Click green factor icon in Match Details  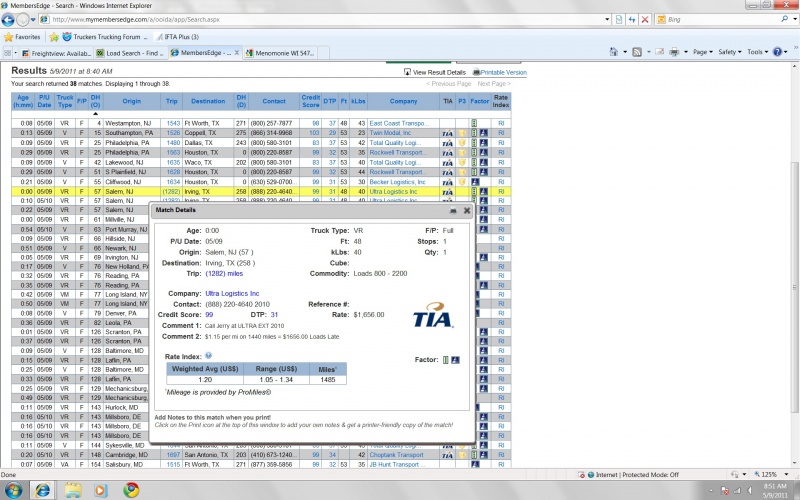pos(445,360)
